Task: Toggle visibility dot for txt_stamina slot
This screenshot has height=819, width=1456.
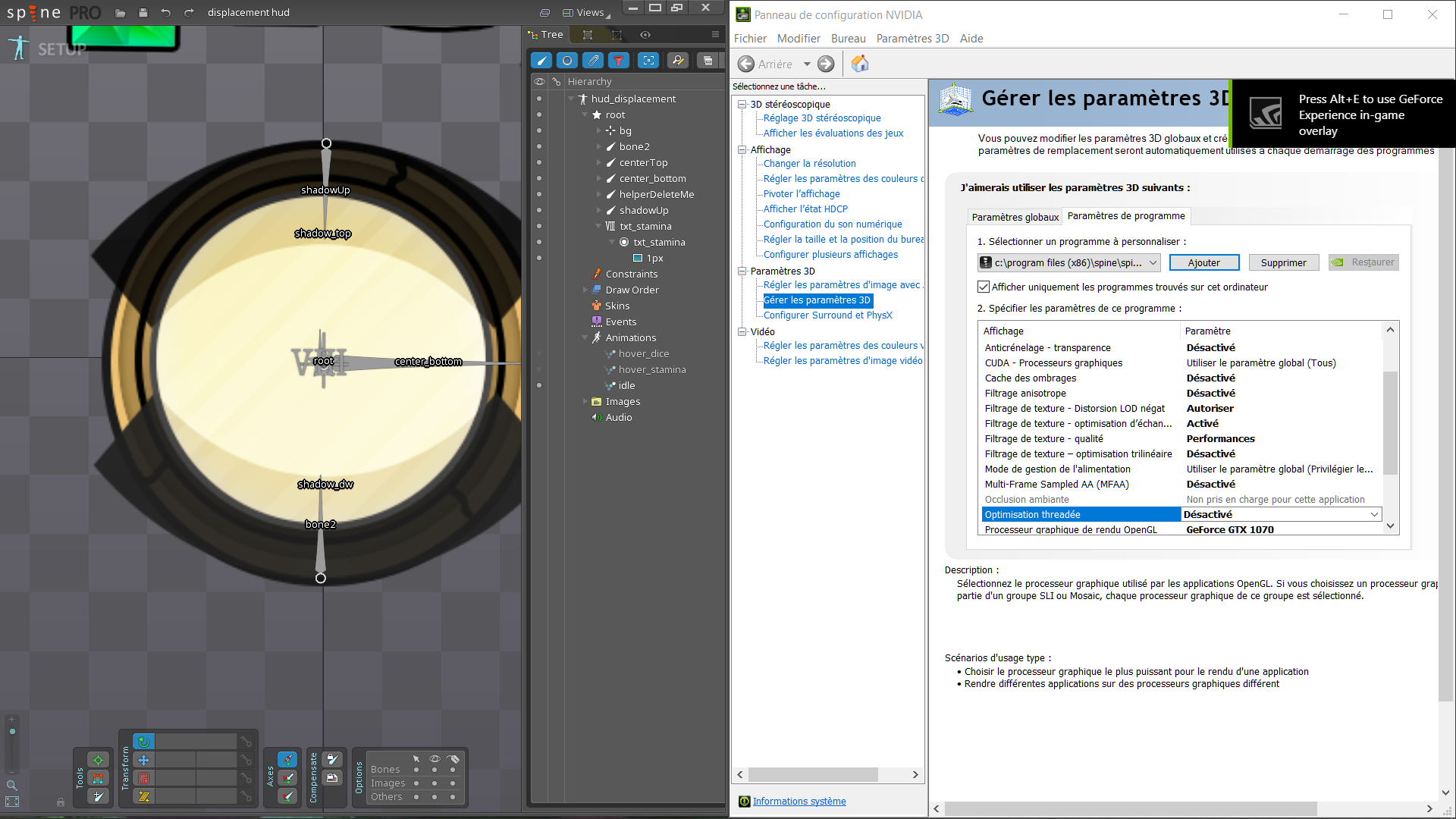Action: point(539,226)
